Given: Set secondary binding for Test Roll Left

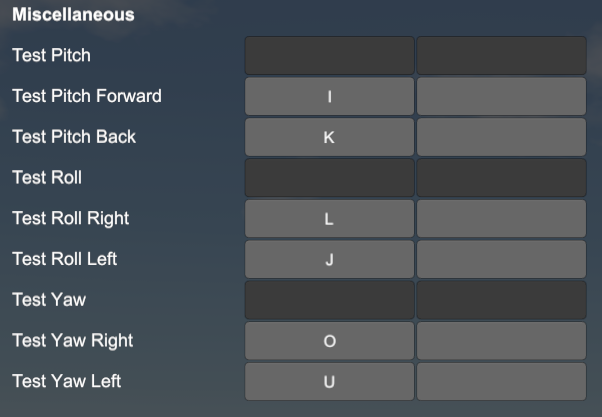Looking at the screenshot, I should click(x=501, y=259).
